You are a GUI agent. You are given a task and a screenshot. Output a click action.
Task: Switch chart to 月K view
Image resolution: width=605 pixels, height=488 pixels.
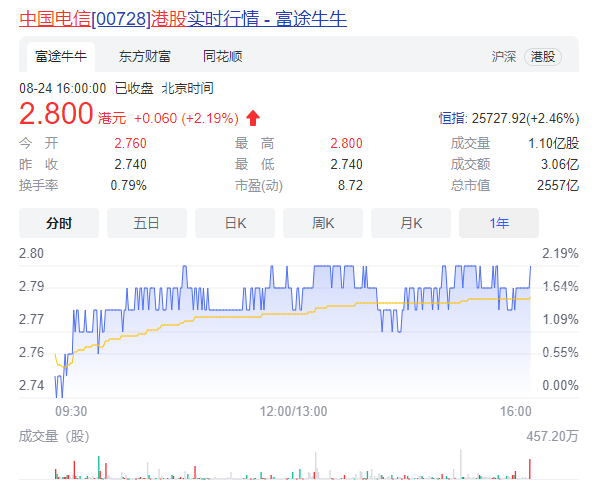411,223
